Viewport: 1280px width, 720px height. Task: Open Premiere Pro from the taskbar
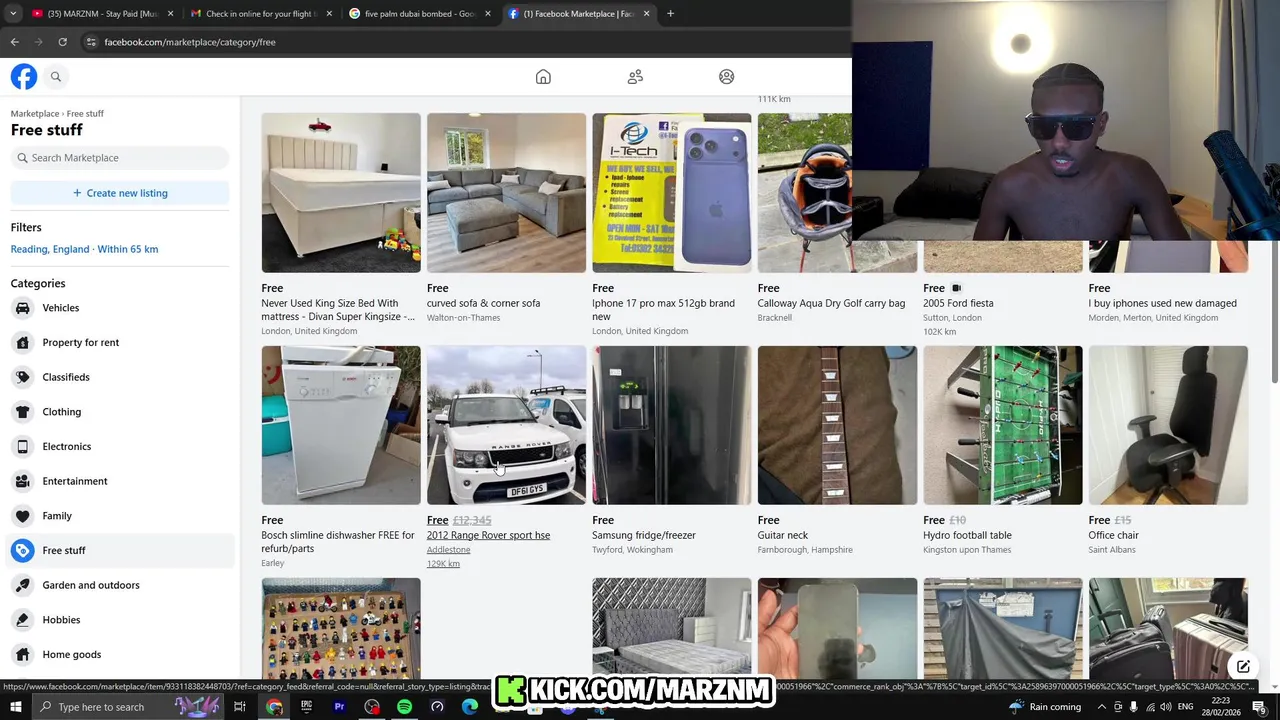(339, 707)
